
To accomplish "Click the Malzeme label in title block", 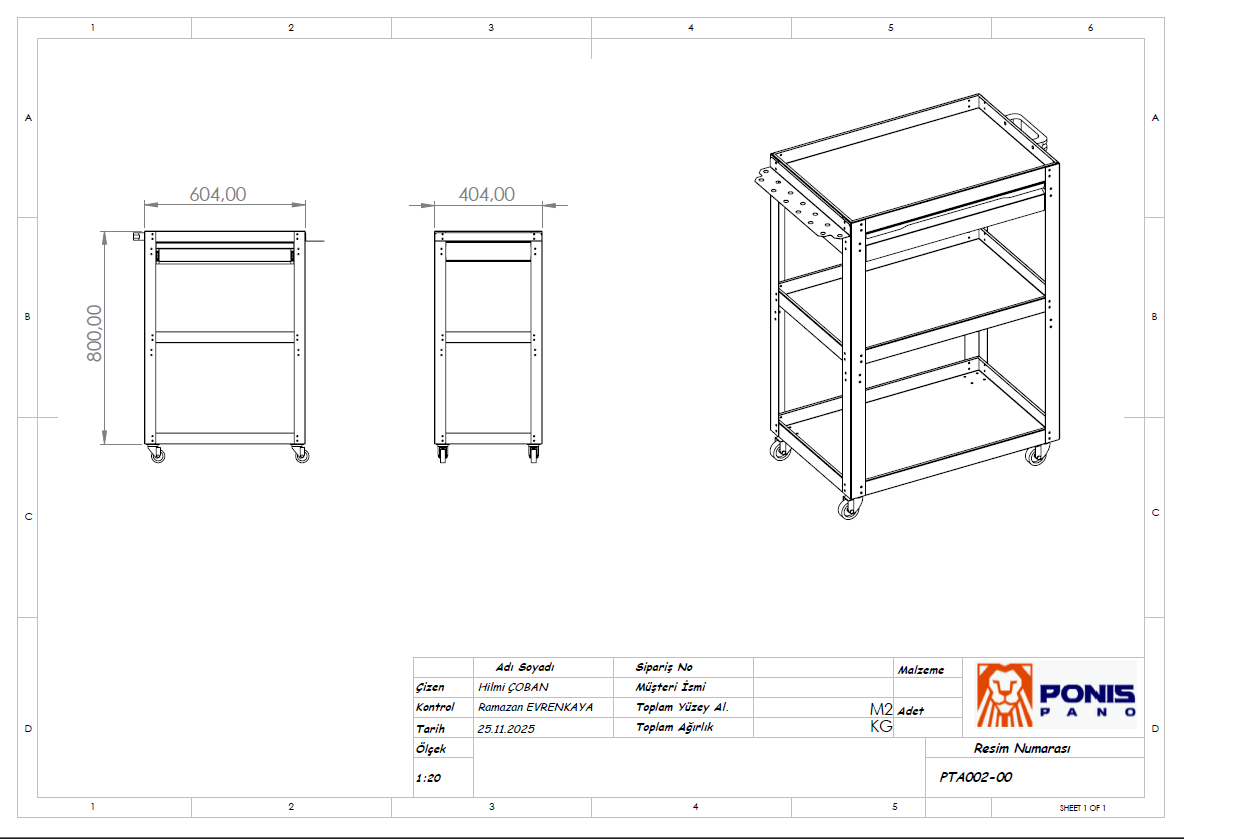I will click(x=920, y=670).
